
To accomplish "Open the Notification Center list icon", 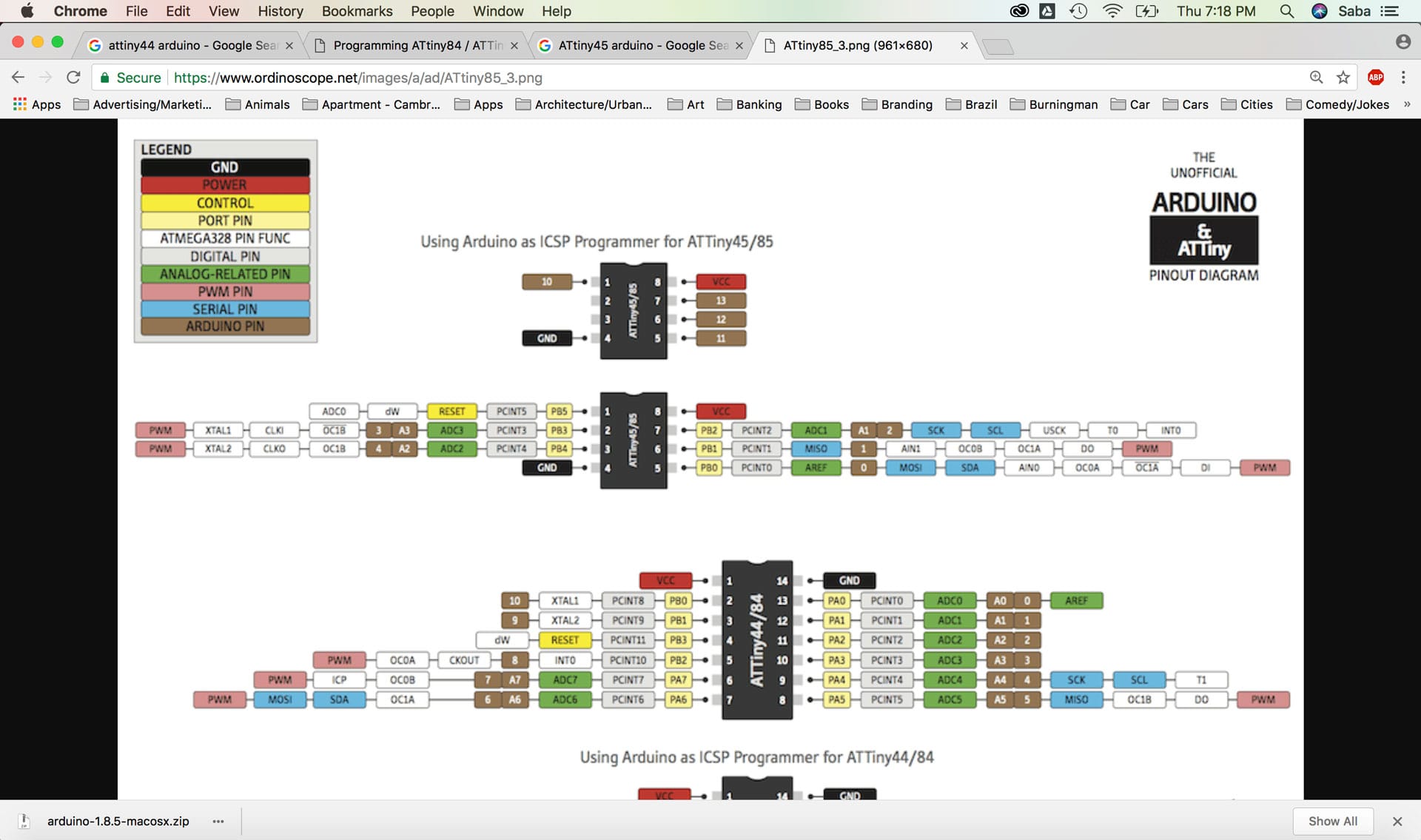I will click(x=1389, y=11).
